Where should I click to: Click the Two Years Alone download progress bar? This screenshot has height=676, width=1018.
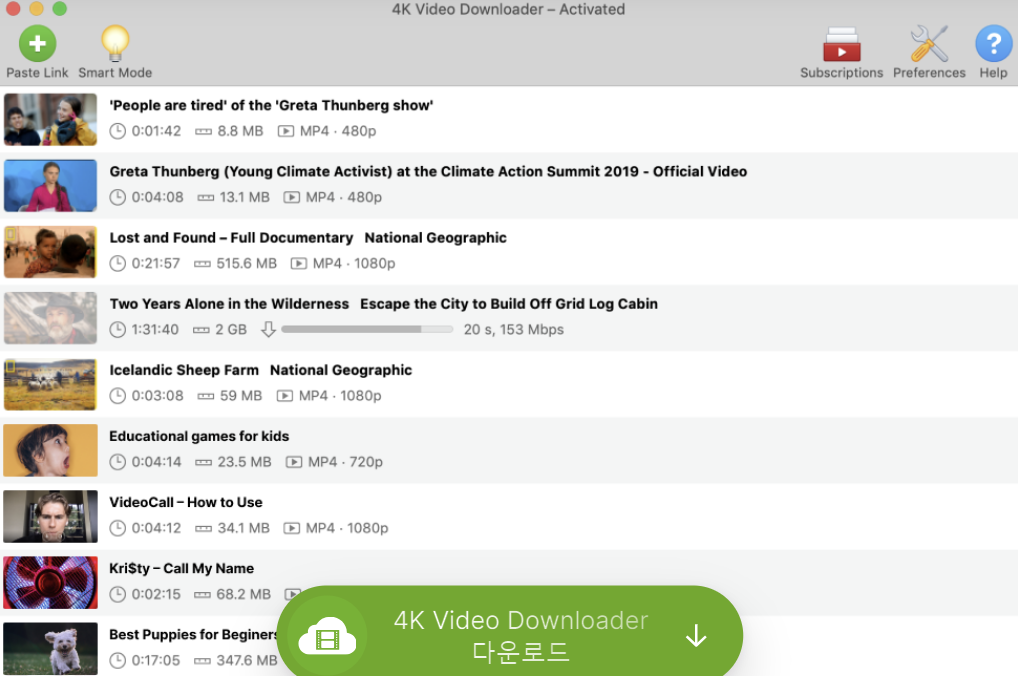[367, 330]
